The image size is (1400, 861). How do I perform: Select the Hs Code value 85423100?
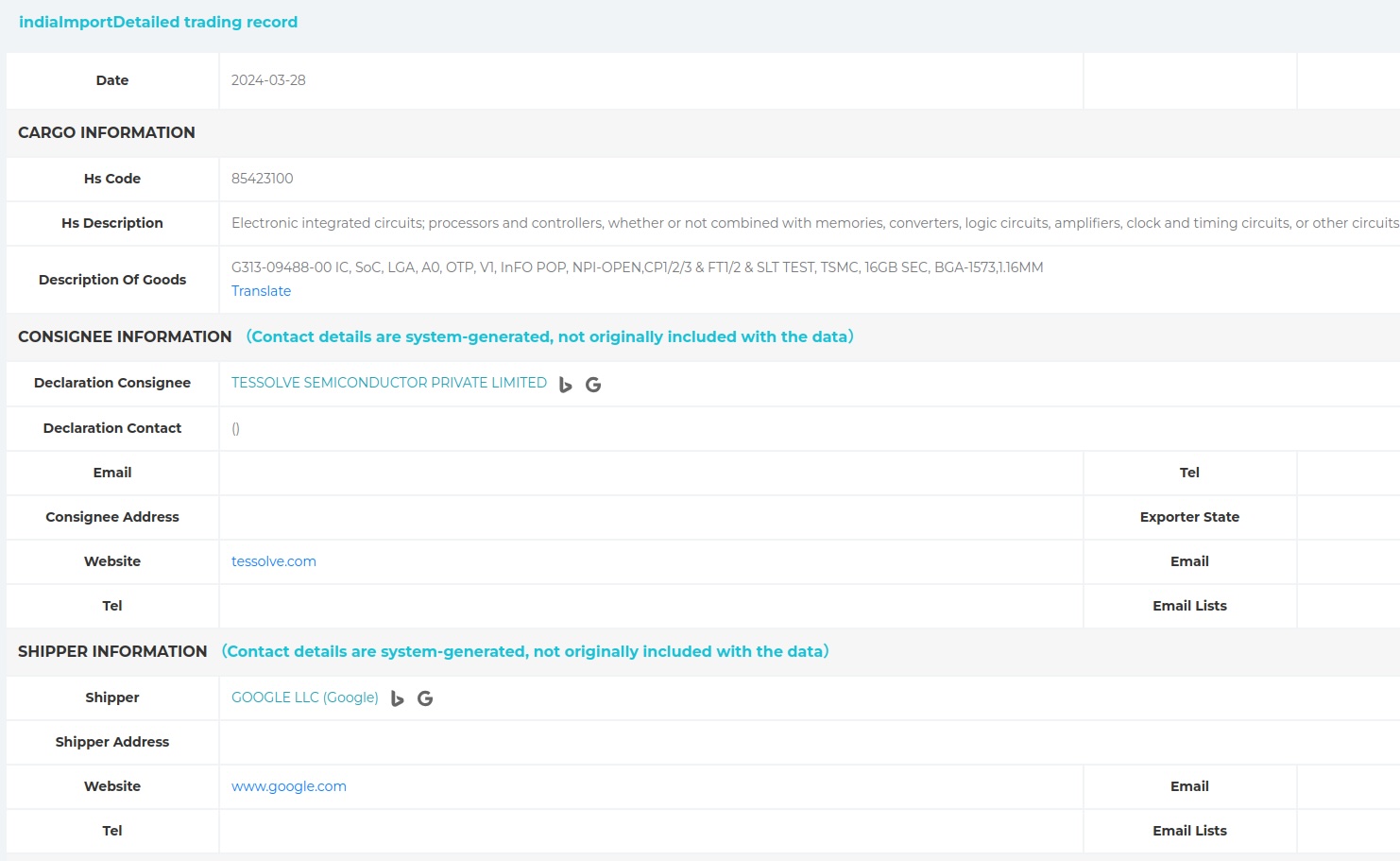pos(263,179)
